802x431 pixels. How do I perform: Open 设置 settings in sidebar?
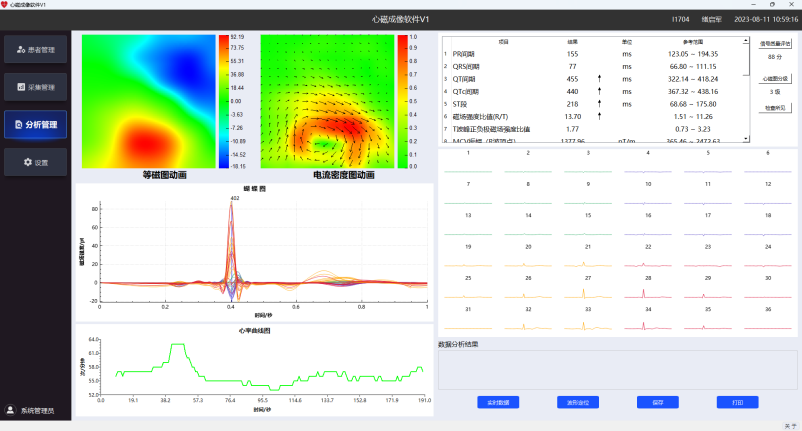click(x=35, y=162)
